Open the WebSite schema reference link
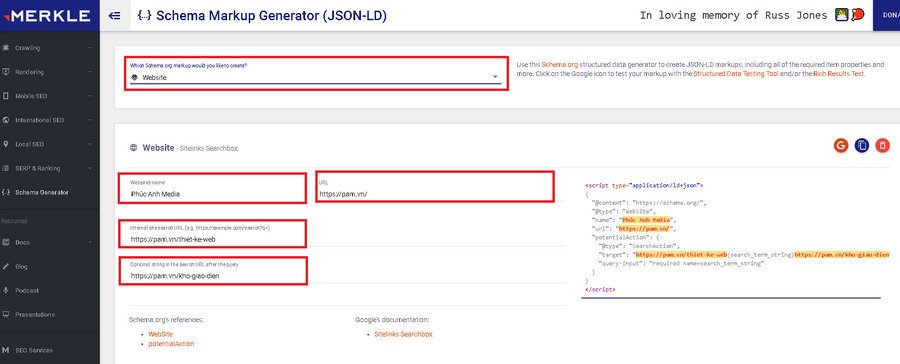Image resolution: width=900 pixels, height=364 pixels. point(160,334)
